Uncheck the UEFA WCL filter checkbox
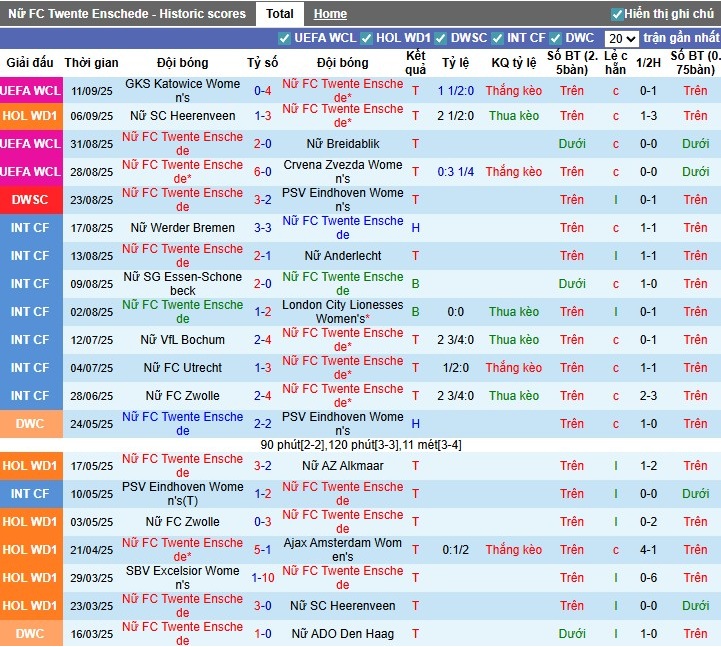721x647 pixels. [x=286, y=38]
